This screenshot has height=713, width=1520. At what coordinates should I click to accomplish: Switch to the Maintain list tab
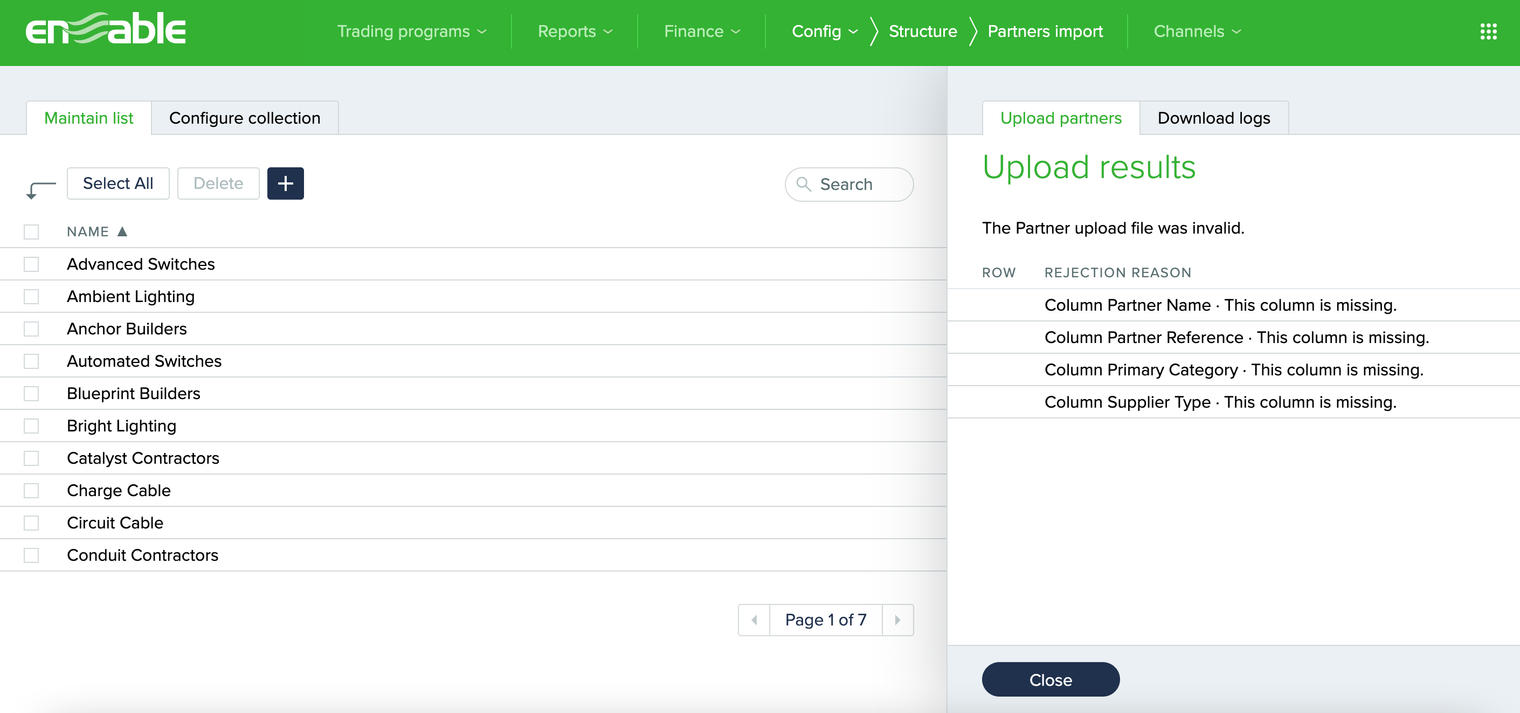[x=89, y=118]
